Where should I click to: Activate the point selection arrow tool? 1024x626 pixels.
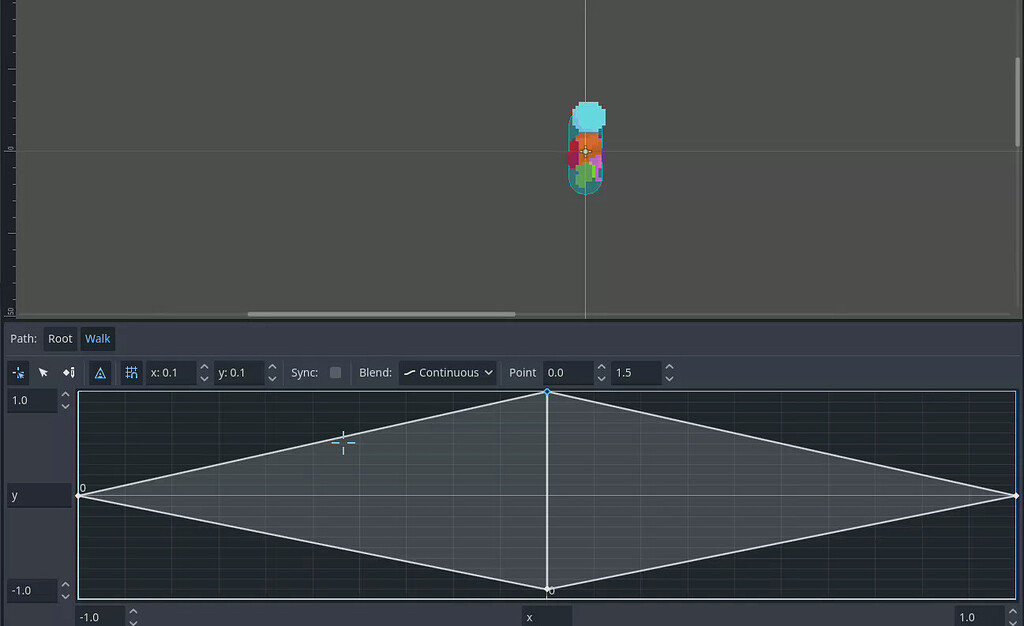click(43, 372)
